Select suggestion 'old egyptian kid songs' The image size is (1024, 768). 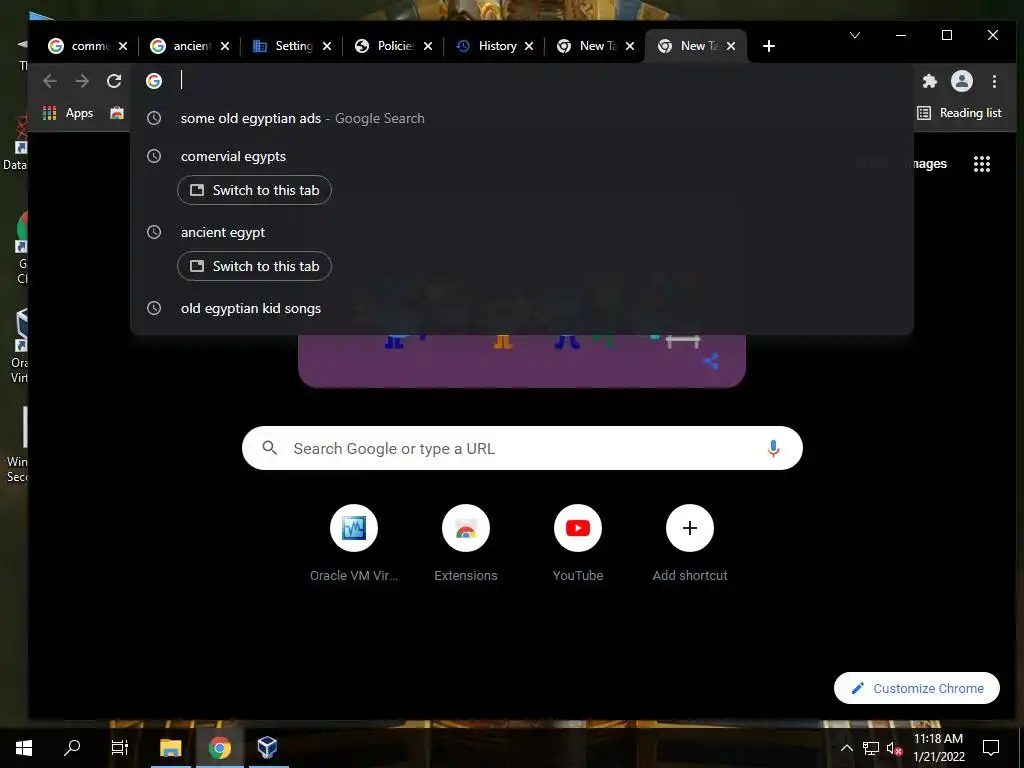coord(521,308)
